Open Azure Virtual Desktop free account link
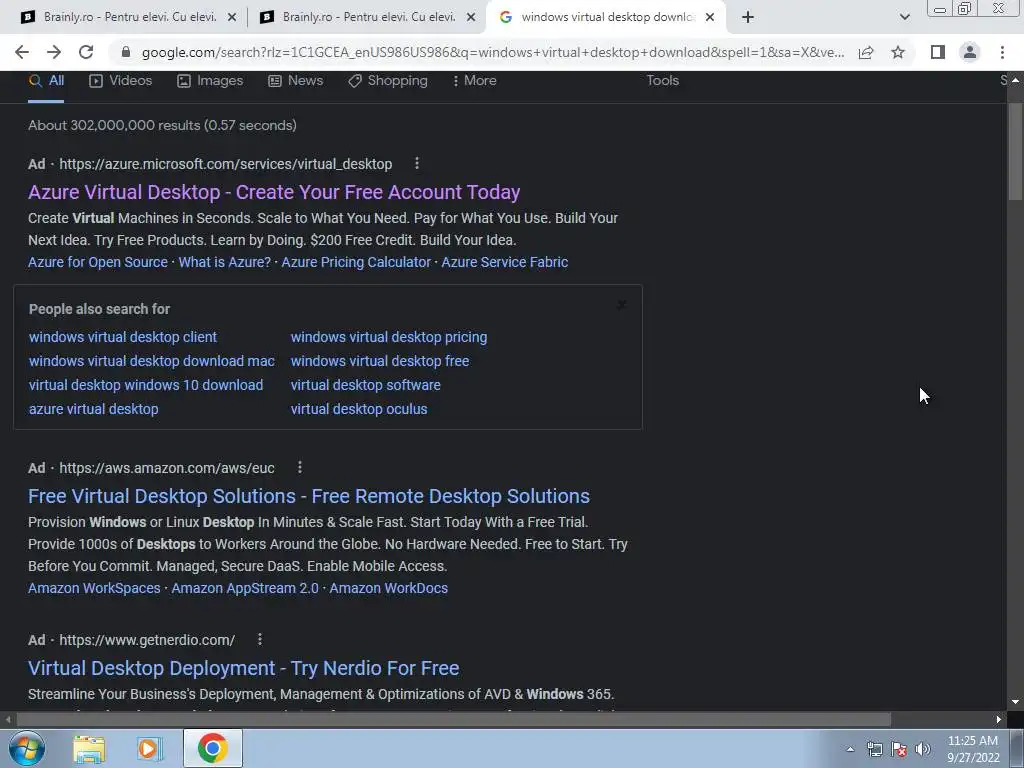 [274, 192]
